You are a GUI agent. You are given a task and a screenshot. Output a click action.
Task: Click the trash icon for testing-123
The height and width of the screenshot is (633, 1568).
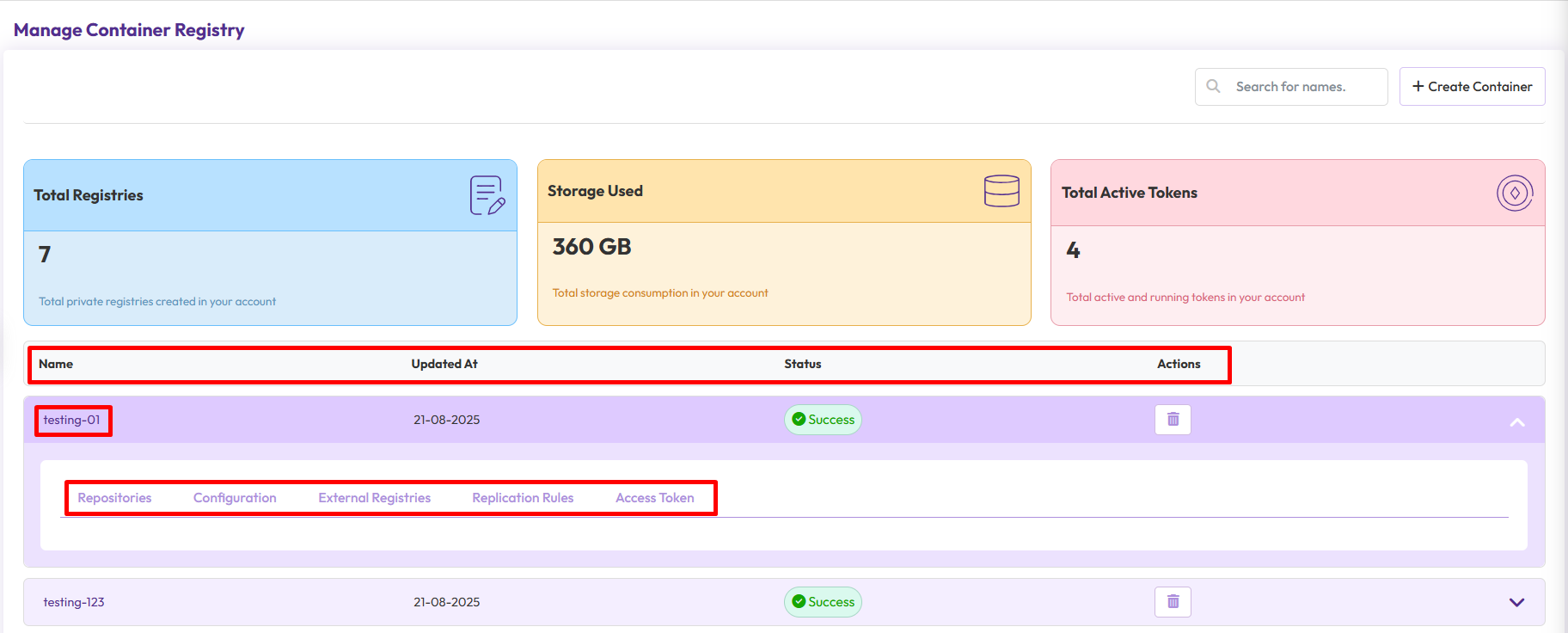(x=1173, y=602)
